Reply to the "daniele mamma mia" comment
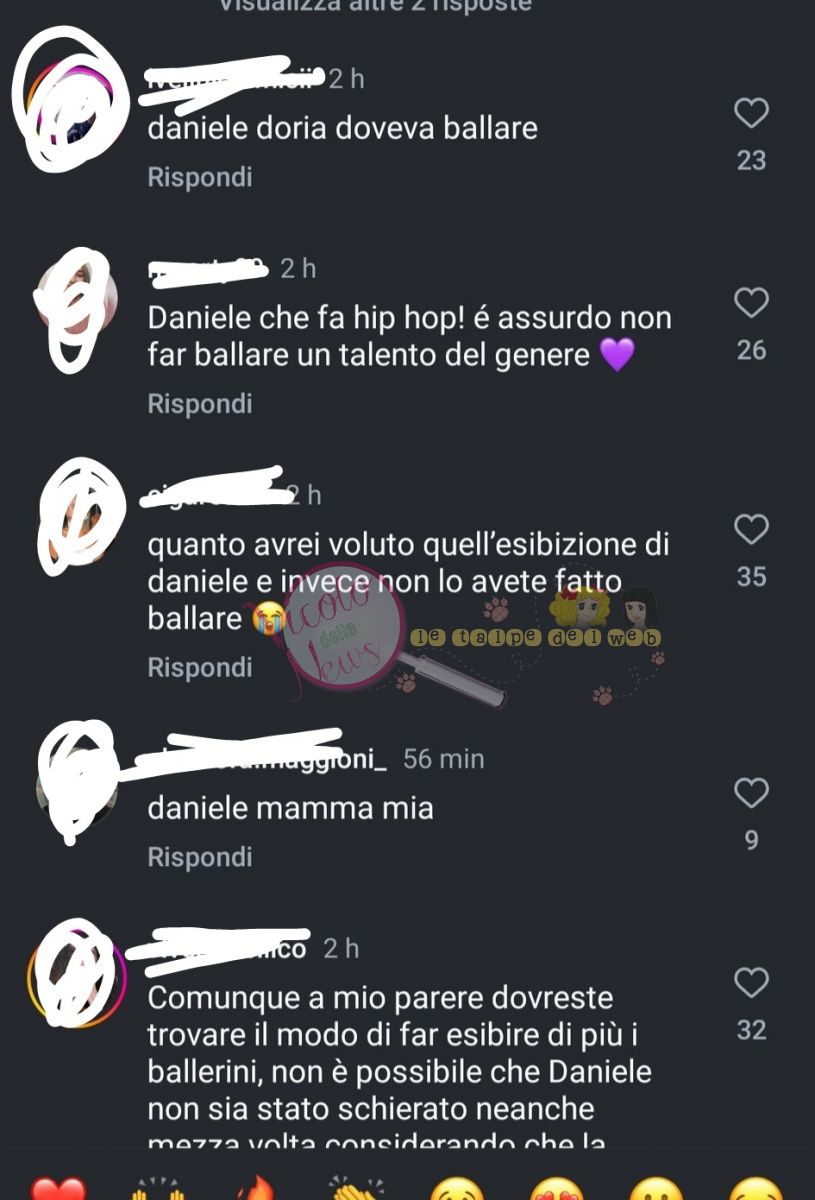The width and height of the screenshot is (815, 1200). click(200, 857)
